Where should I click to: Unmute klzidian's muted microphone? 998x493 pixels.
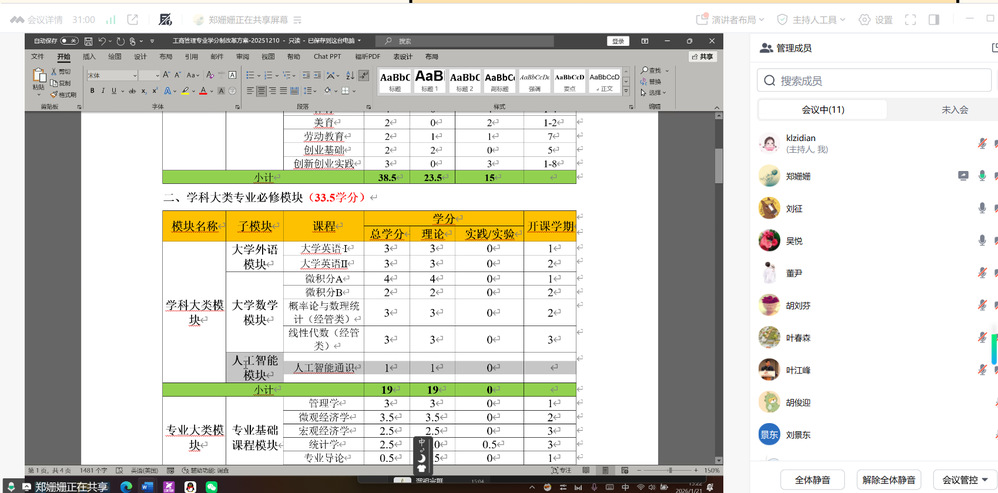[982, 143]
